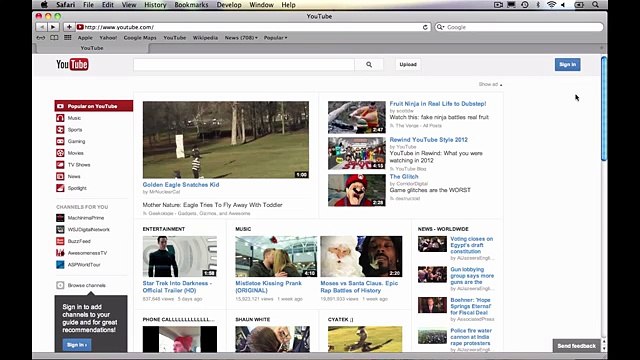Image resolution: width=640 pixels, height=360 pixels.
Task: Open Fruit Ninja in Real Life link
Action: [x=438, y=104]
